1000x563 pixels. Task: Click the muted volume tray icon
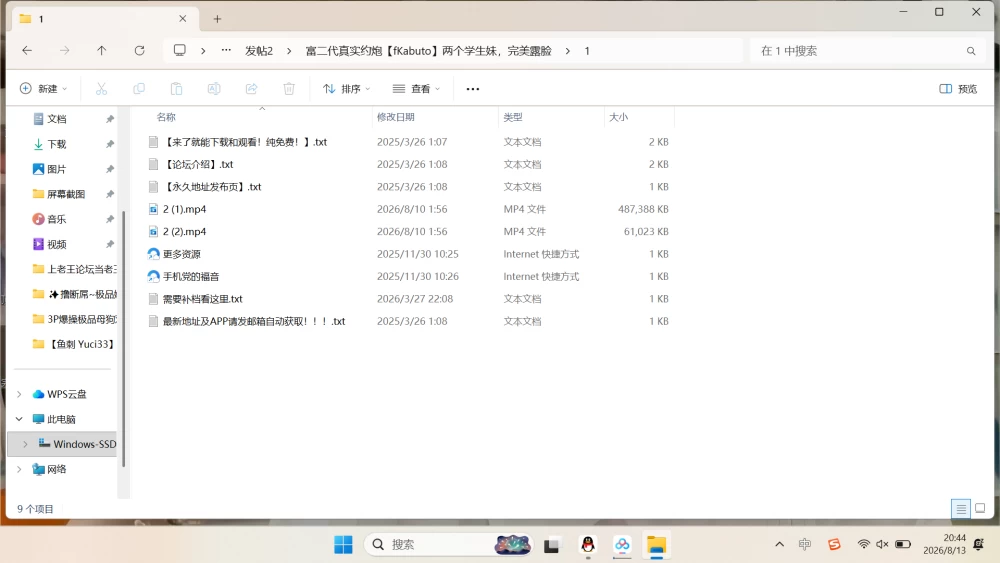(x=883, y=544)
